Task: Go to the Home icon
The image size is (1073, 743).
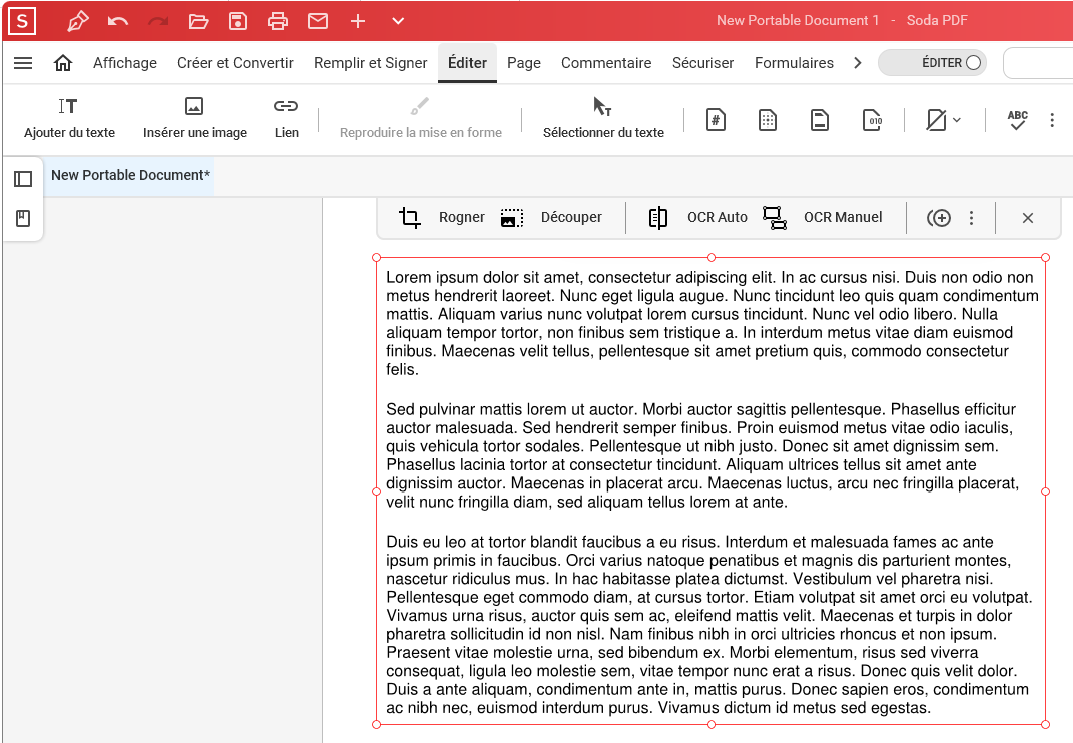Action: pyautogui.click(x=63, y=63)
